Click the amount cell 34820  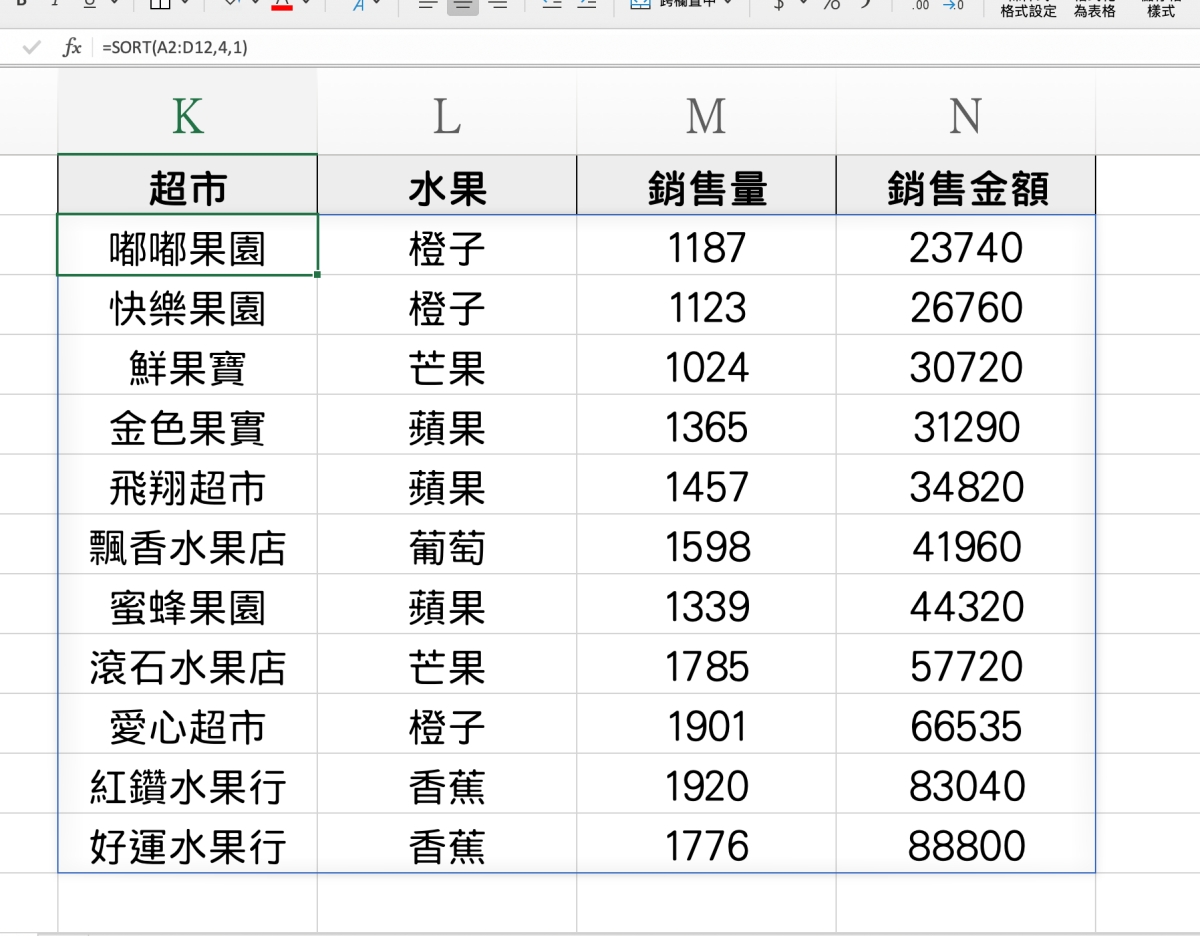pyautogui.click(x=966, y=485)
